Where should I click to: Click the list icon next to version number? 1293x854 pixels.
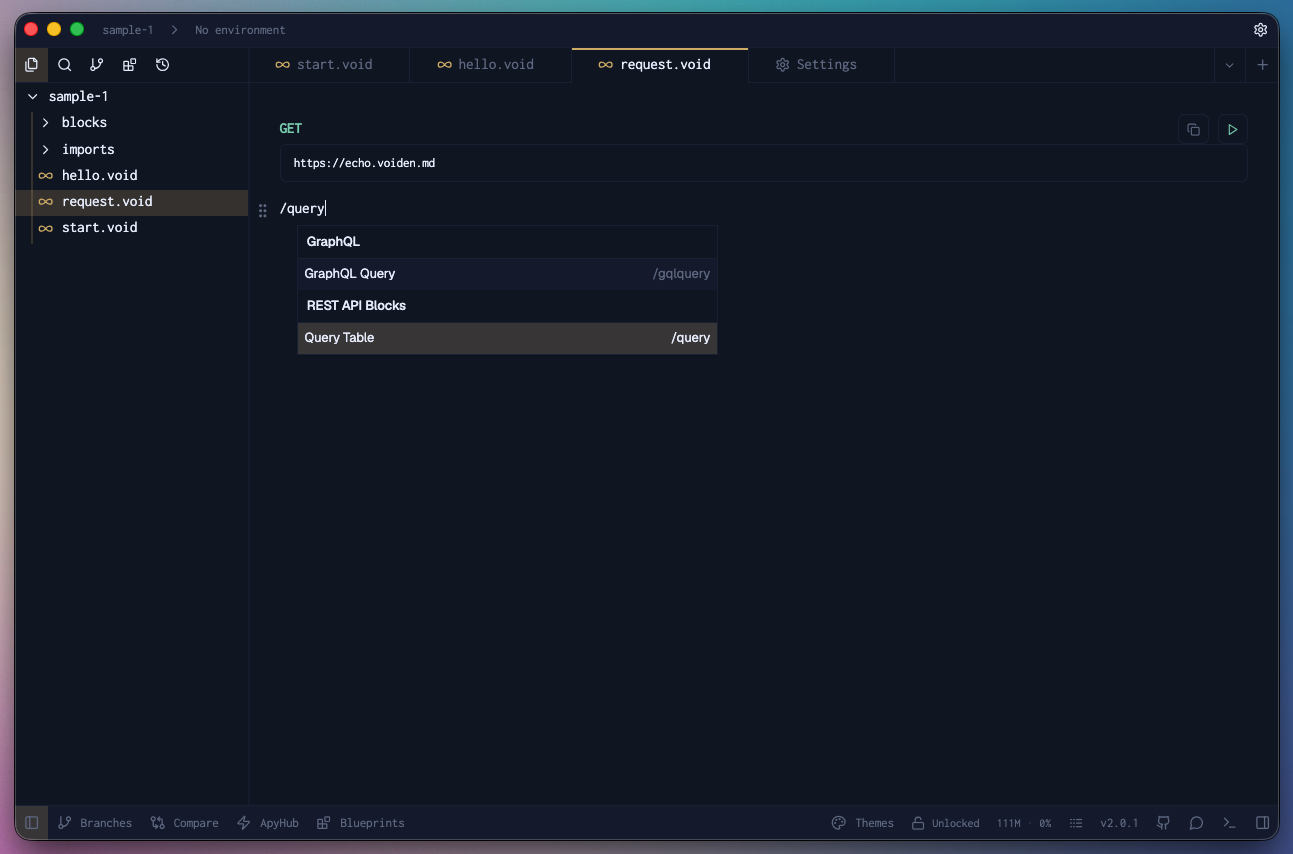1076,823
